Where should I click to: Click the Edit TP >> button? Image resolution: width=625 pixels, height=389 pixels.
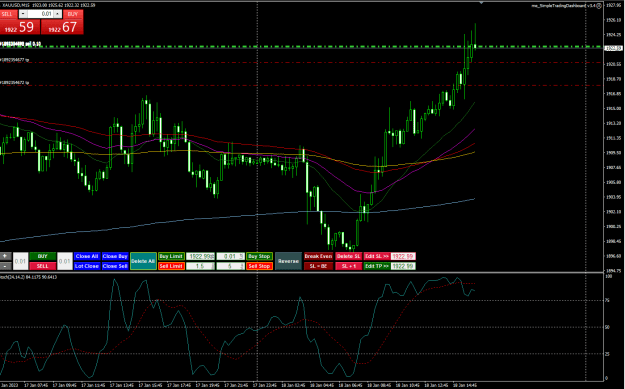377,266
